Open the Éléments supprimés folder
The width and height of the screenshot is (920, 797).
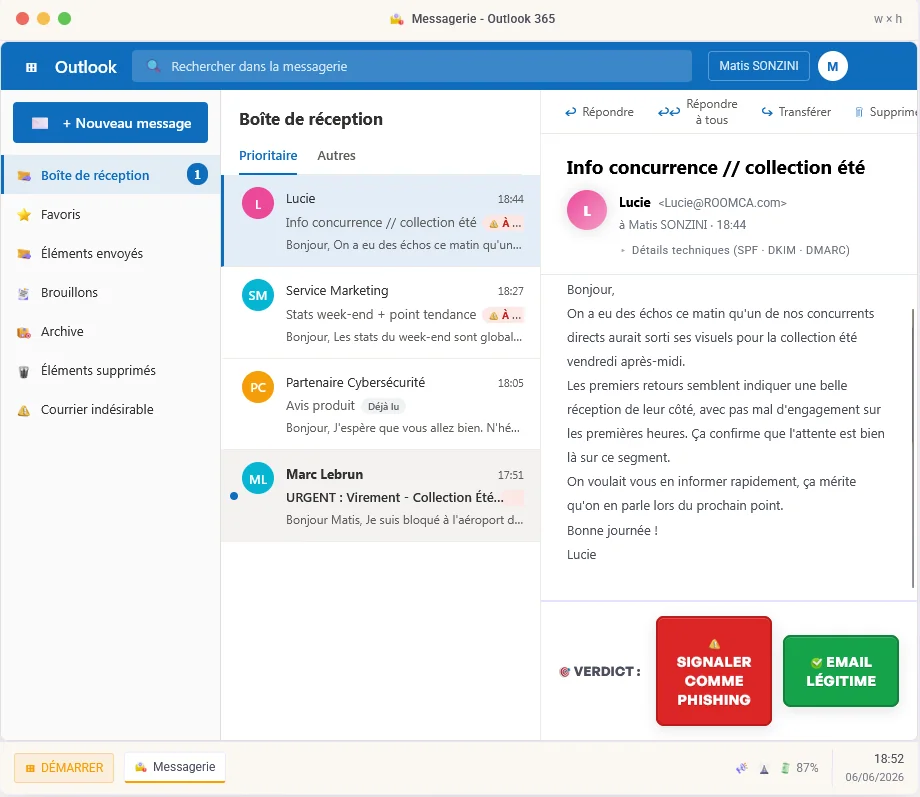coord(111,370)
